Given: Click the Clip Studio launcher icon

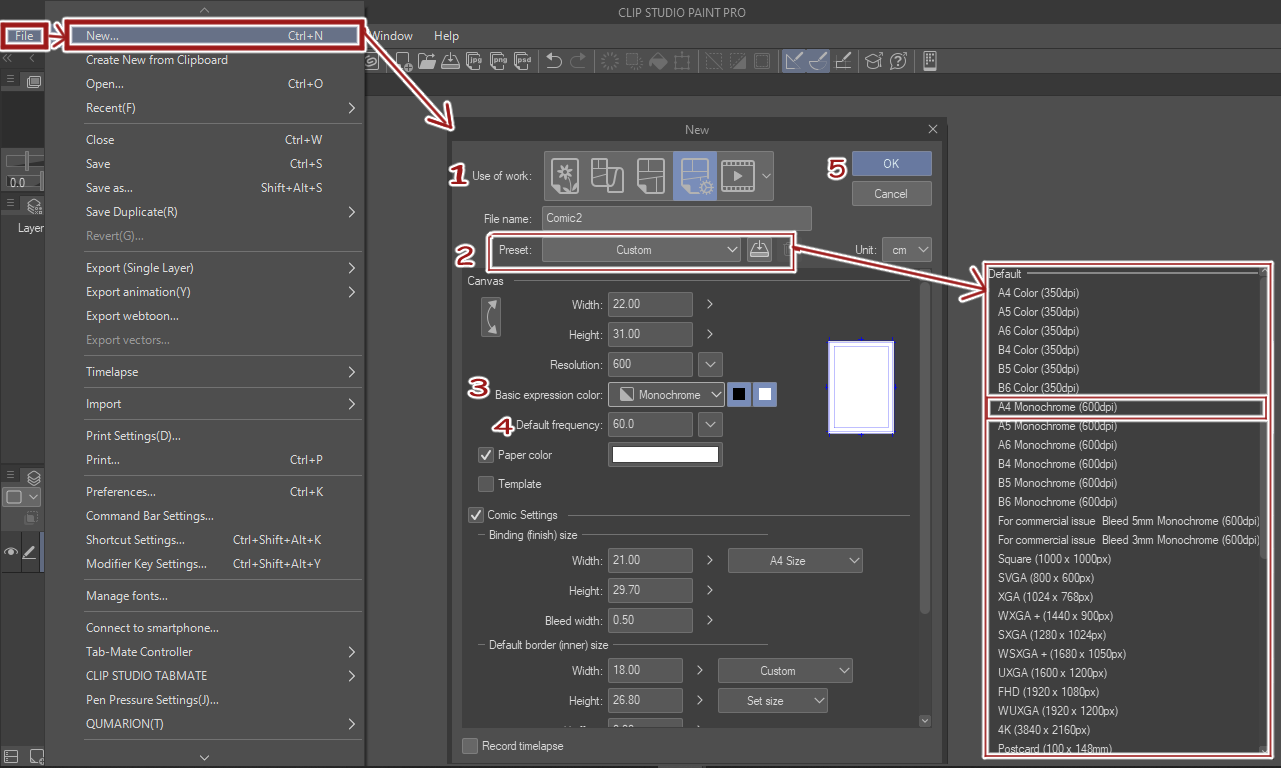Looking at the screenshot, I should [373, 61].
